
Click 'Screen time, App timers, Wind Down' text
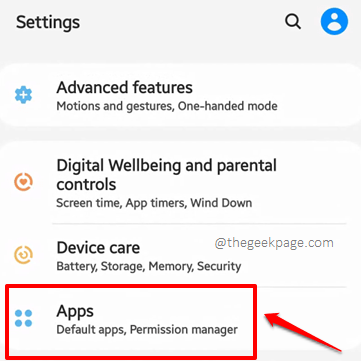(x=154, y=203)
